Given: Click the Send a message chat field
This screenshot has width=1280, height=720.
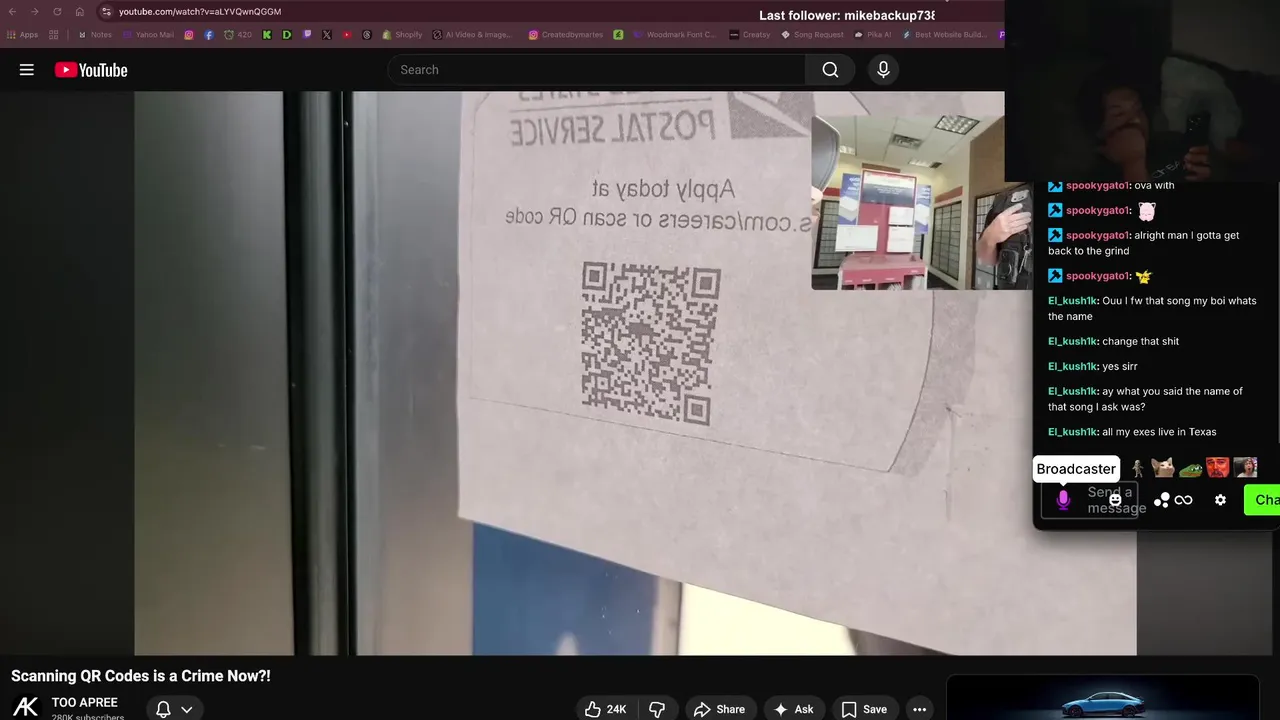Looking at the screenshot, I should (x=1090, y=500).
